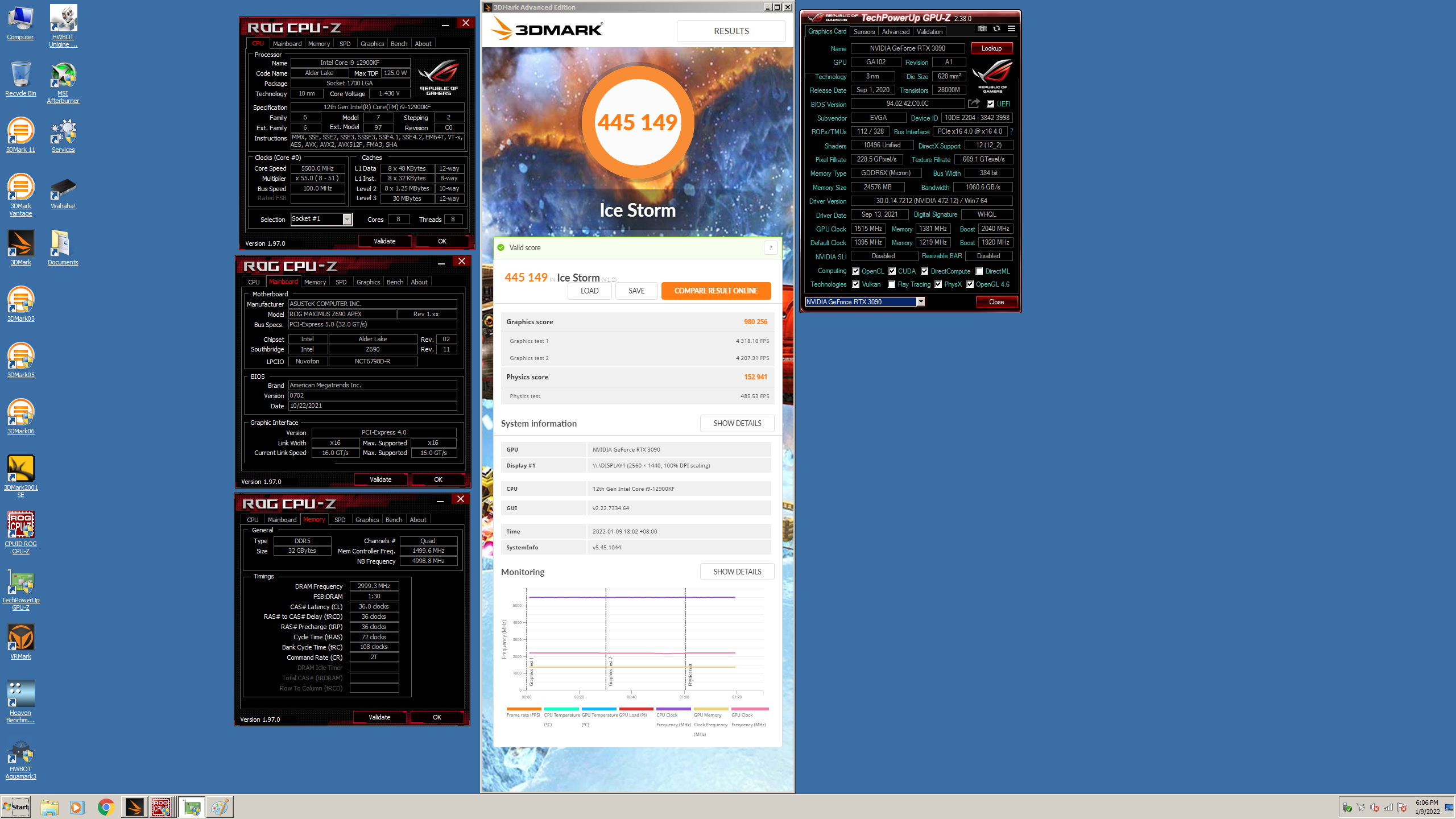Click the 445 149 score circle
The image size is (1456, 819).
(638, 123)
